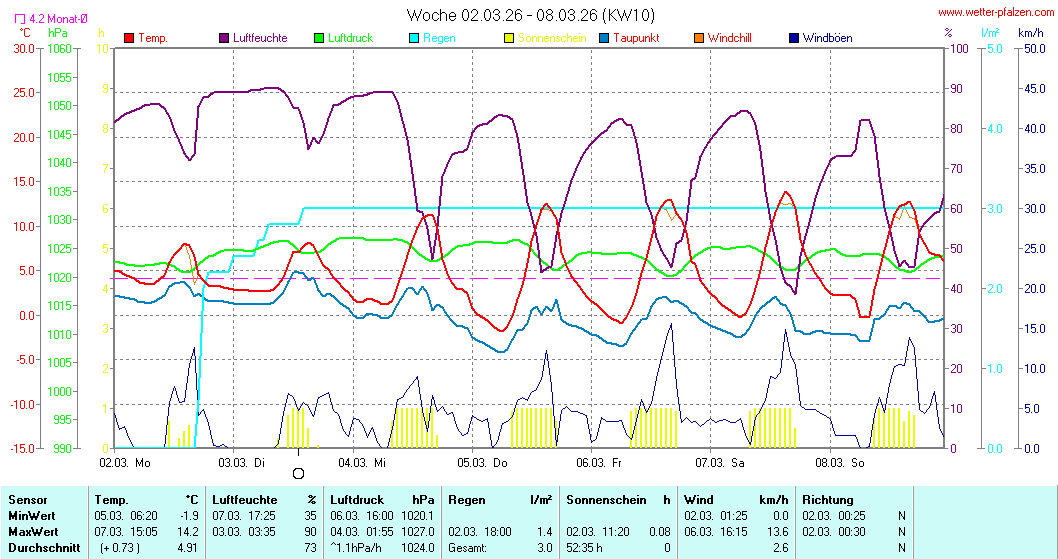
Task: Select the 05.03. Do date label
Action: click(x=483, y=462)
